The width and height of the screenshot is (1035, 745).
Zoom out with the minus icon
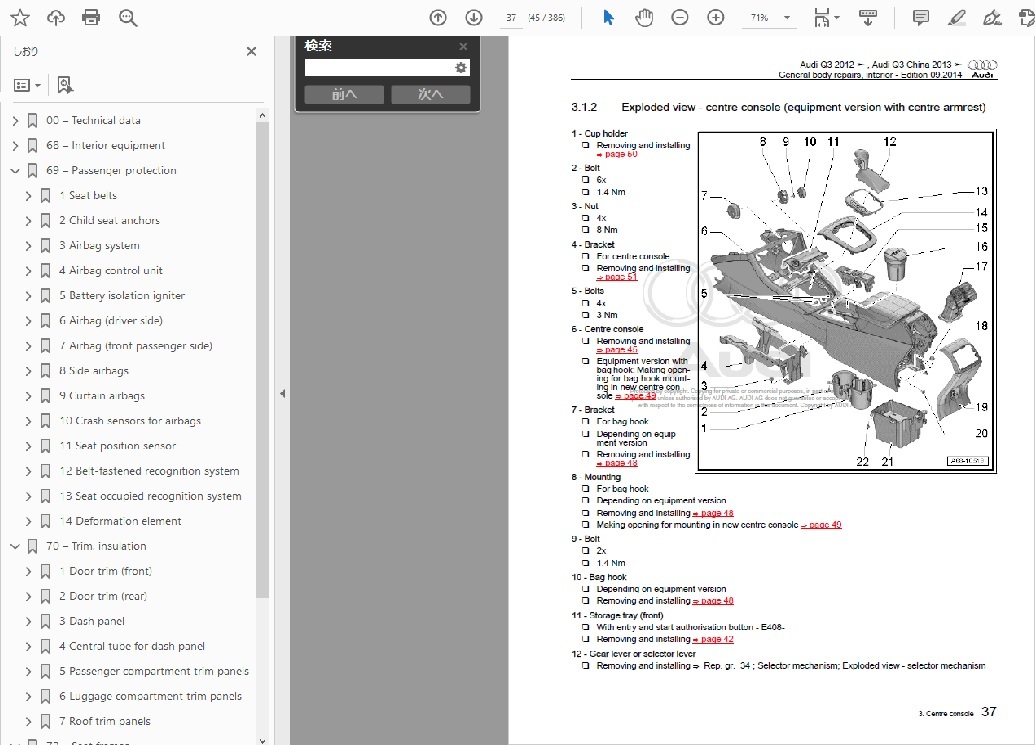(x=680, y=18)
